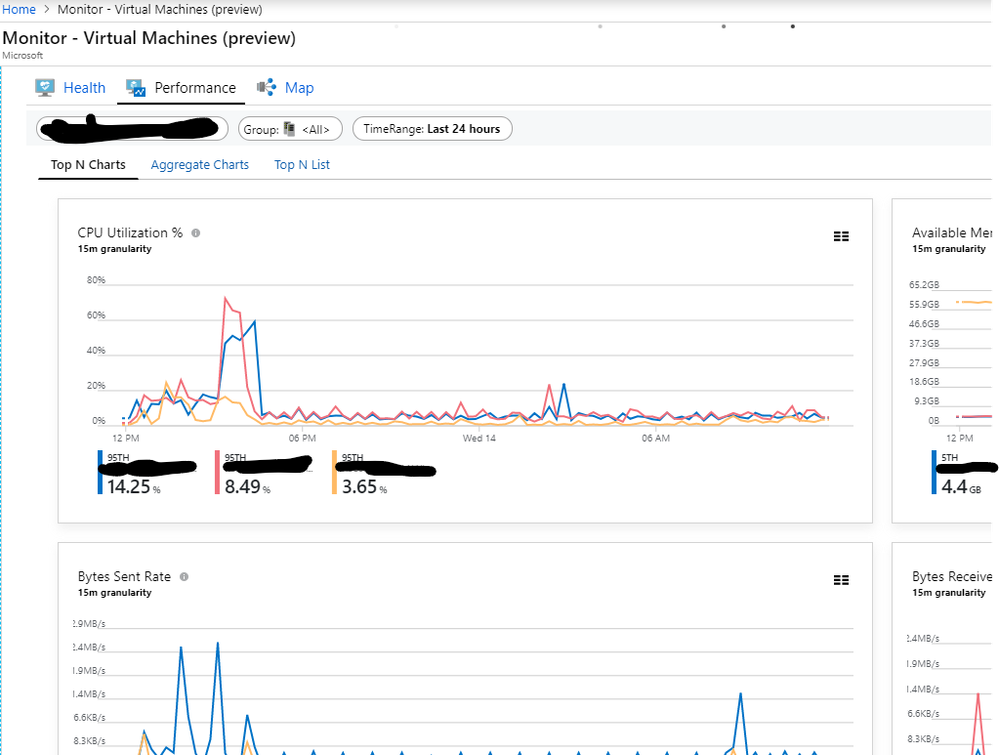Click the Map tab network icon
Screen dimensions: 999x755
pyautogui.click(x=266, y=87)
